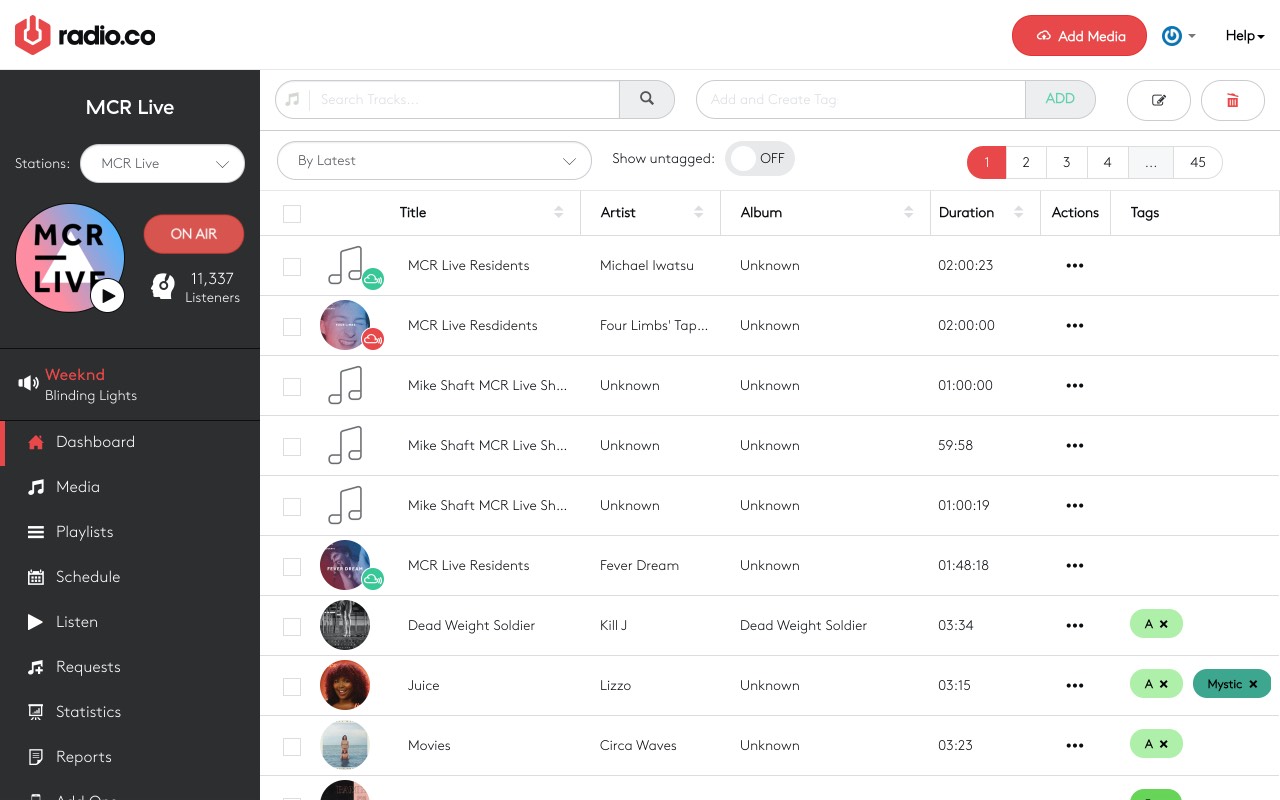The width and height of the screenshot is (1280, 800).
Task: Play the MCR Live station preview
Action: (x=107, y=296)
